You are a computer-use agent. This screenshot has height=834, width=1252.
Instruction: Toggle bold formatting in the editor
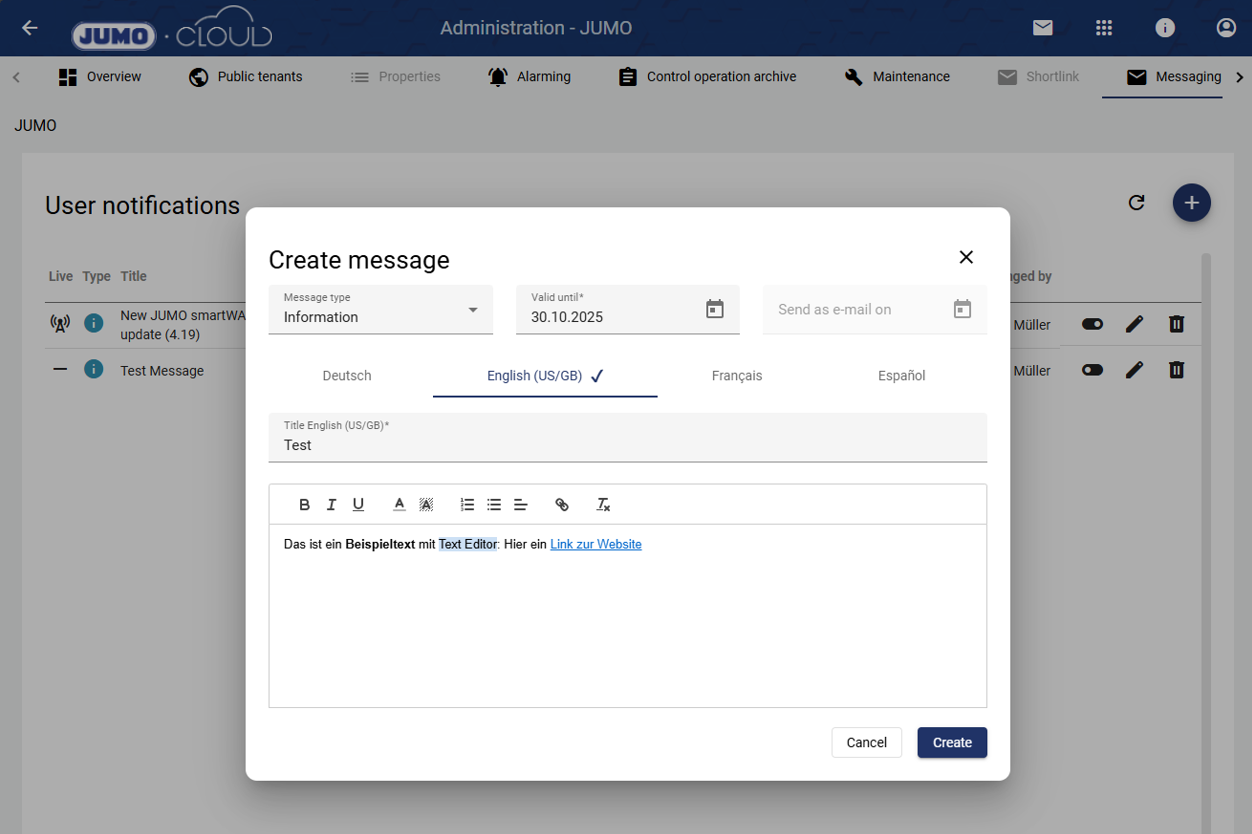point(305,505)
